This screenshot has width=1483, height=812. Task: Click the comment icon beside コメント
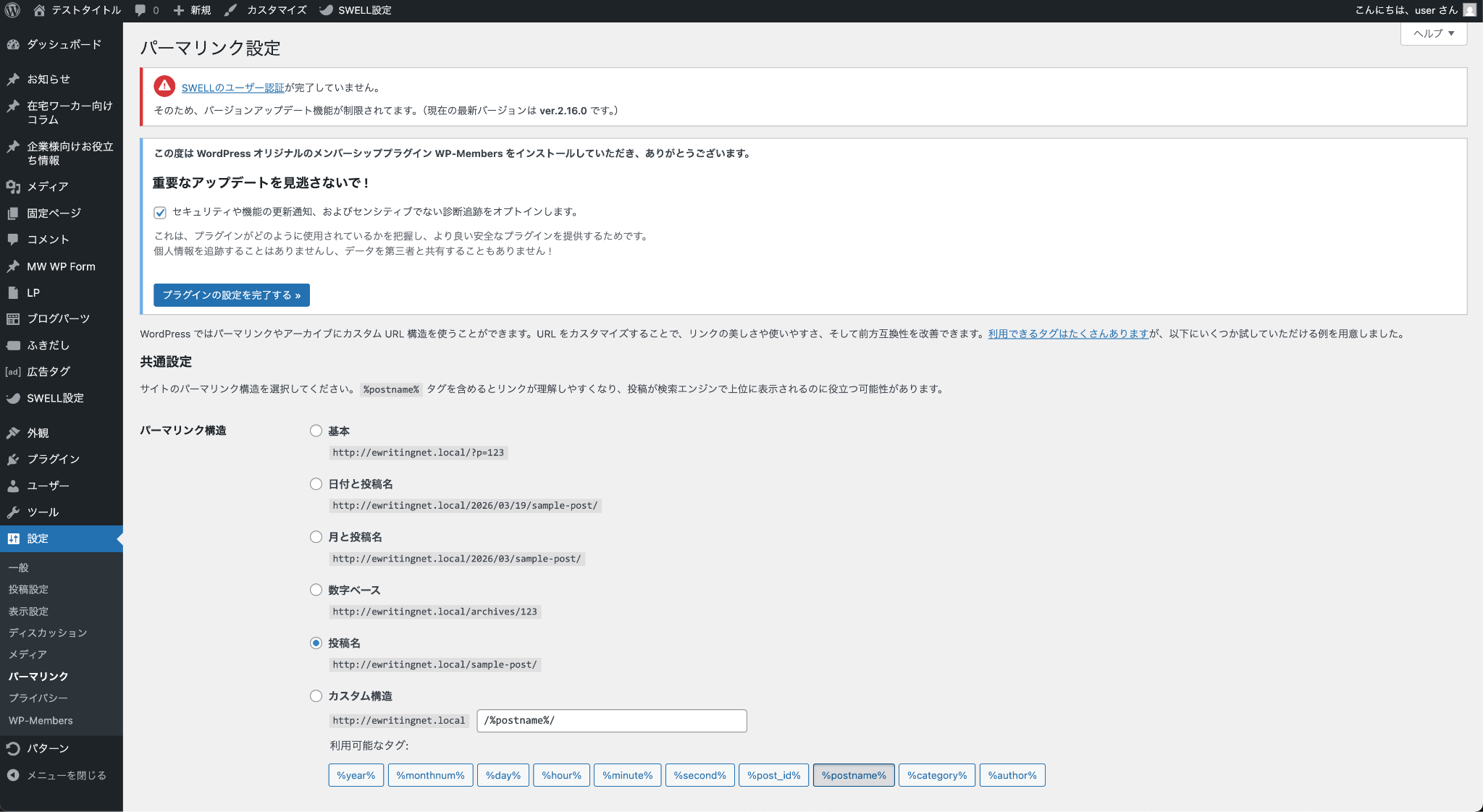pos(13,240)
